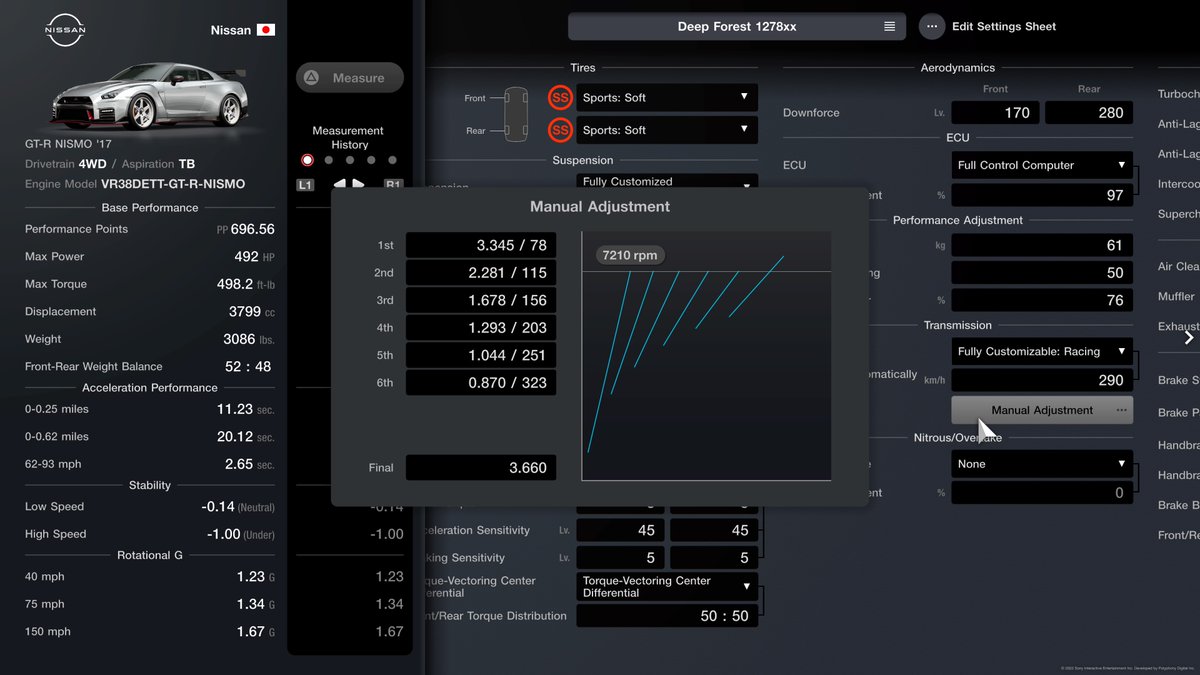Select the 5th gear ratio 1.044 / 251 field
This screenshot has width=1200, height=675.
point(480,355)
